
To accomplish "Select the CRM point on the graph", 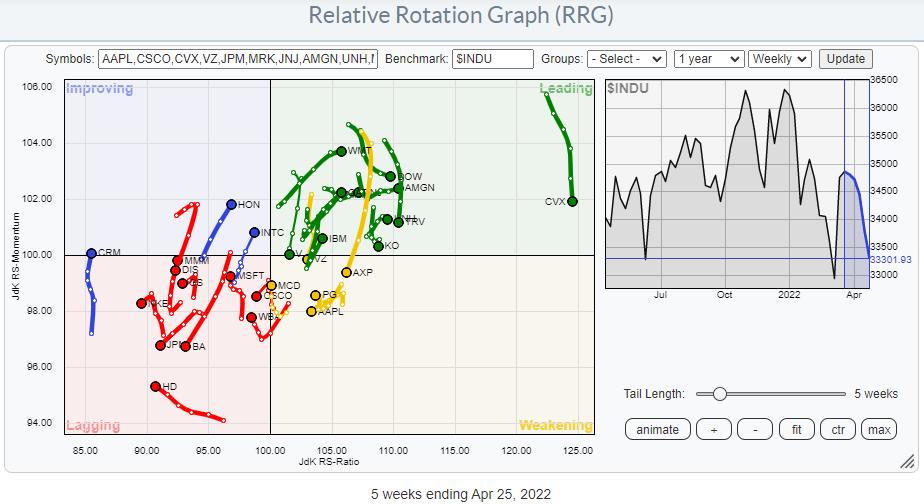I will tap(91, 253).
